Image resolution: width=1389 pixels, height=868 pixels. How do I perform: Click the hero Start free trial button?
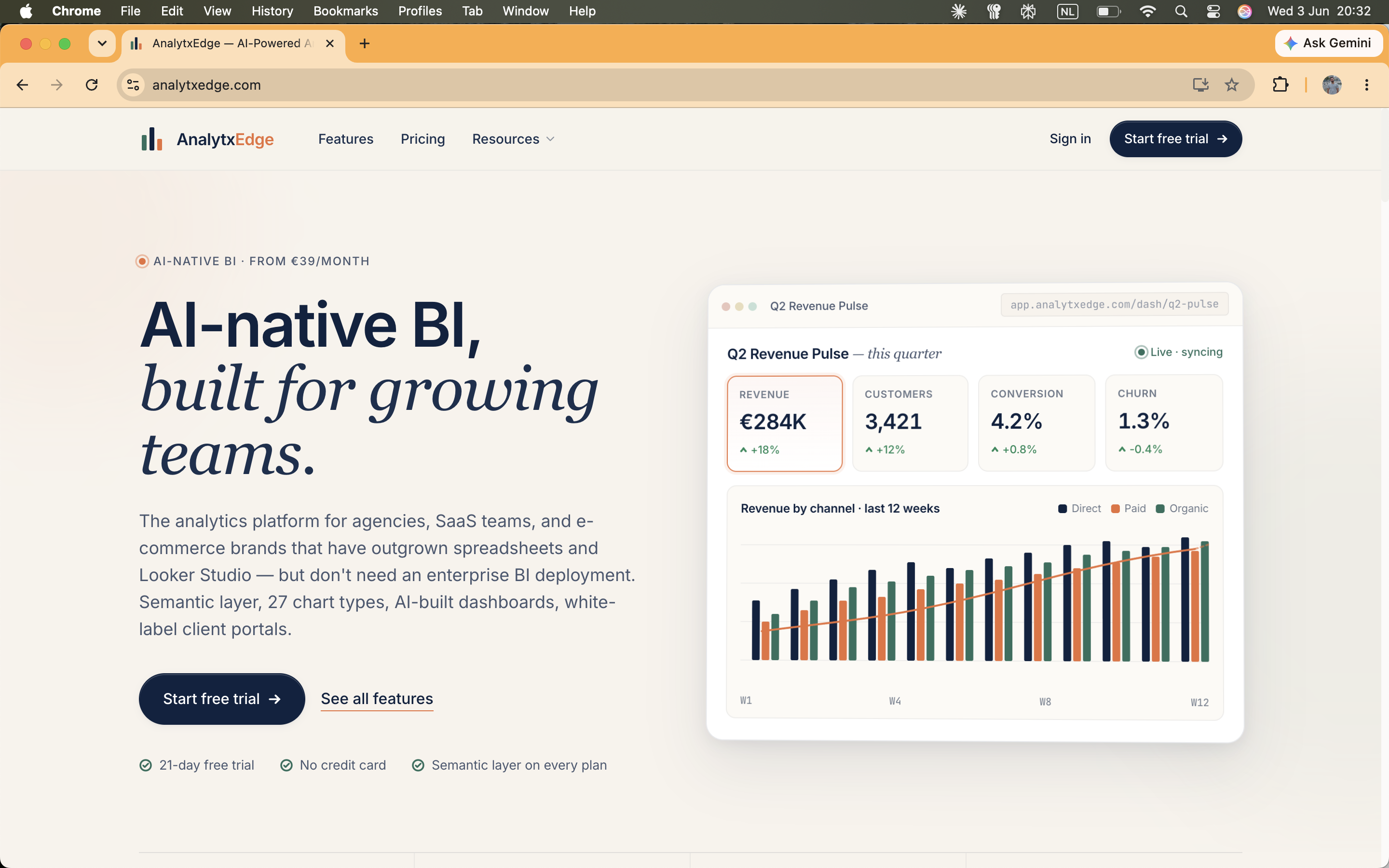tap(221, 699)
